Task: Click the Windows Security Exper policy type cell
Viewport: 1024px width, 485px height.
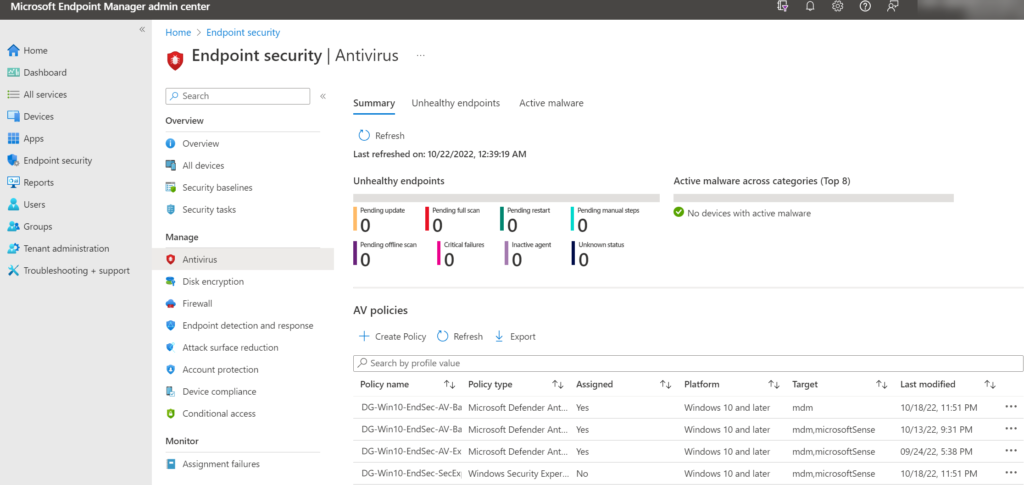Action: coord(518,474)
